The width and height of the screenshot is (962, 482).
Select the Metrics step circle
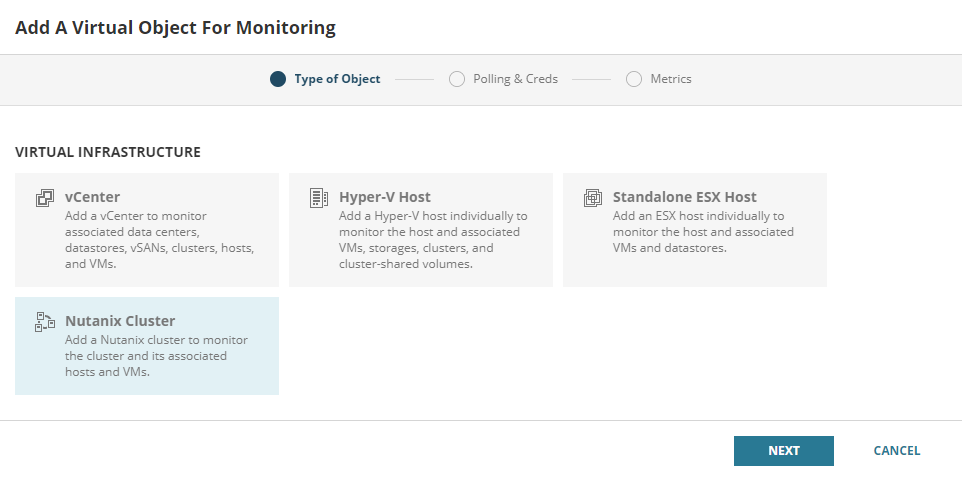tap(634, 79)
